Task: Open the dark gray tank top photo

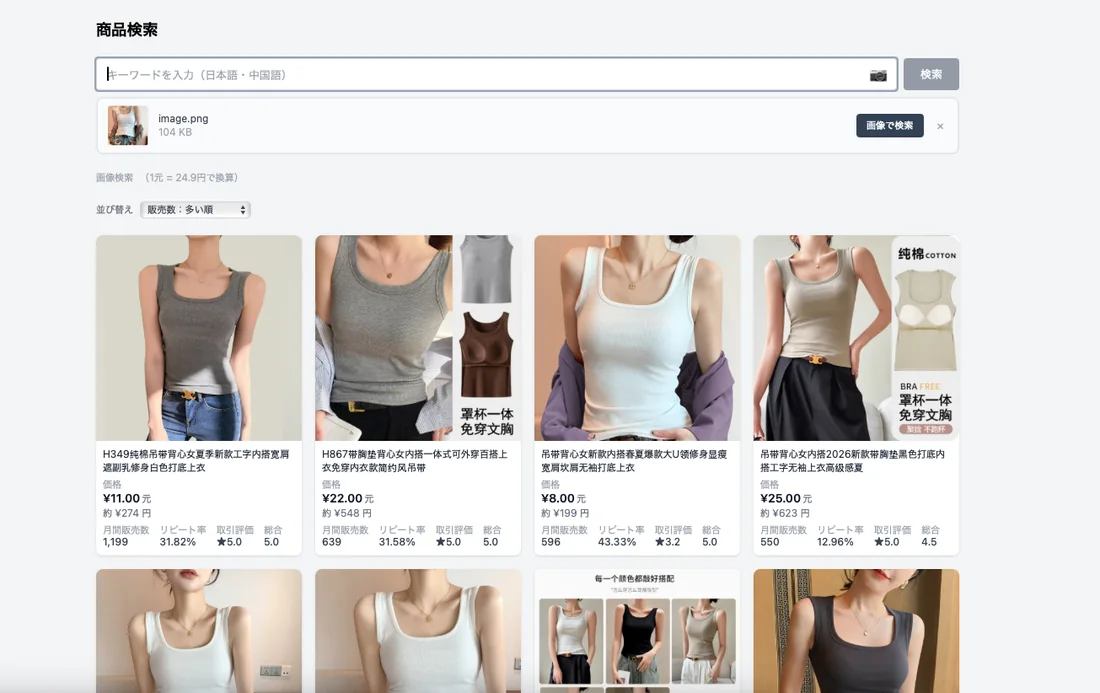Action: (856, 631)
